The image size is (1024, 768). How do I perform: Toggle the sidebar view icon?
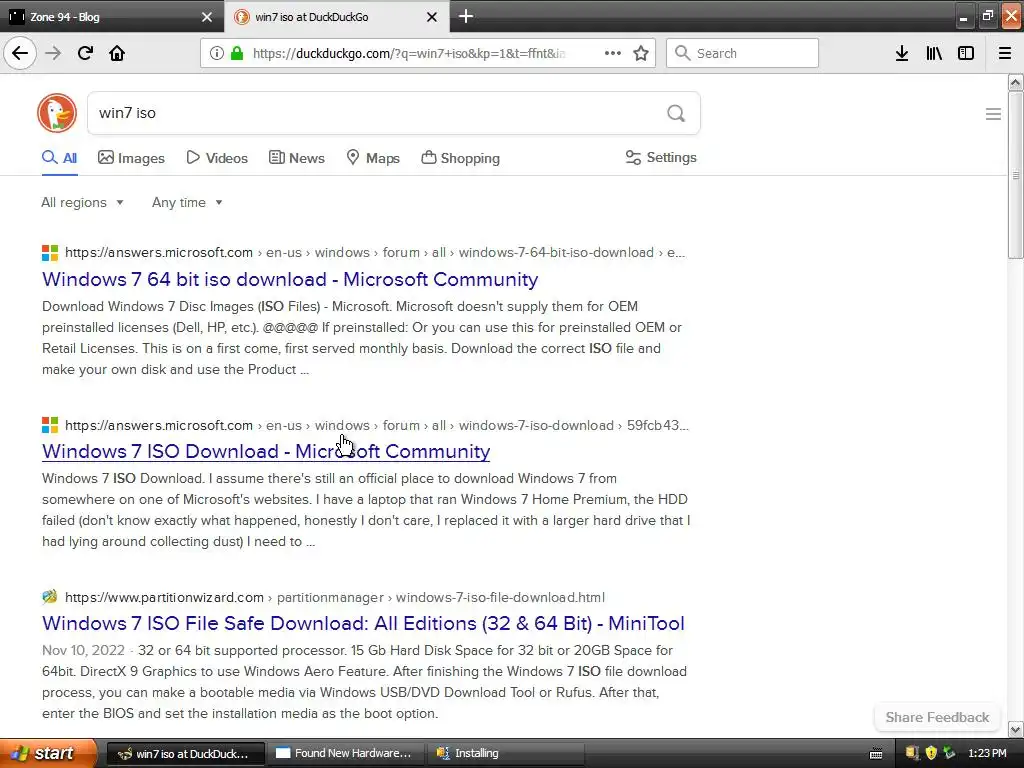tap(966, 53)
